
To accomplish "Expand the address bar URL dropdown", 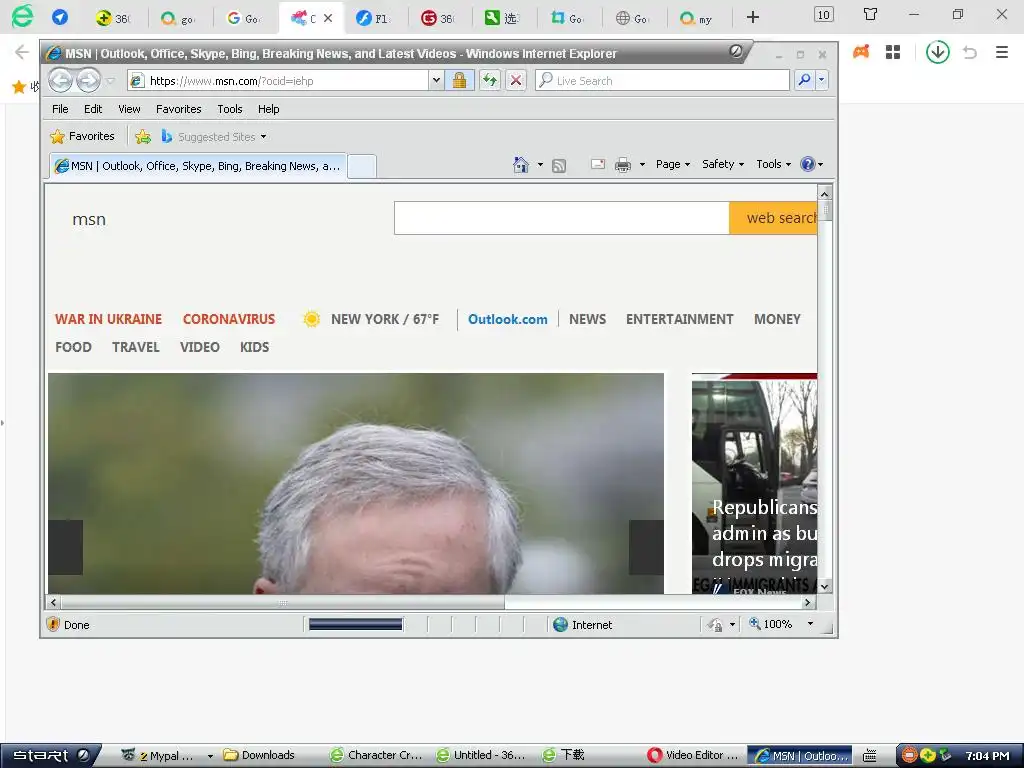I will point(436,80).
